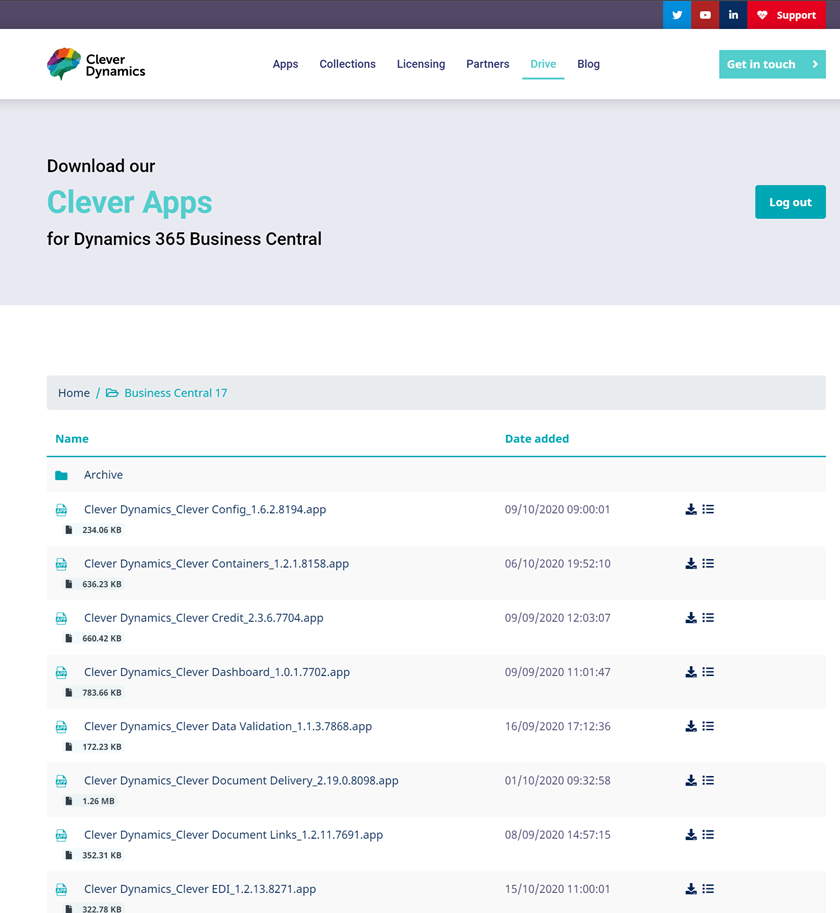Open the Apps menu item

[x=285, y=64]
